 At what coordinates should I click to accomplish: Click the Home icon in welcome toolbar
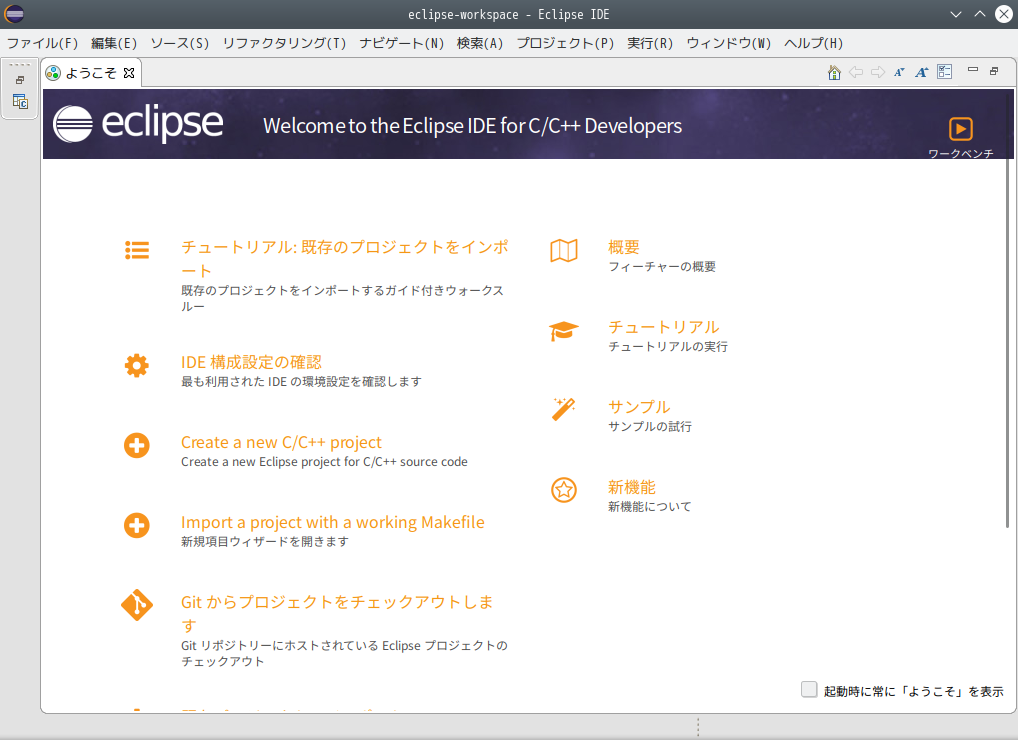(834, 72)
